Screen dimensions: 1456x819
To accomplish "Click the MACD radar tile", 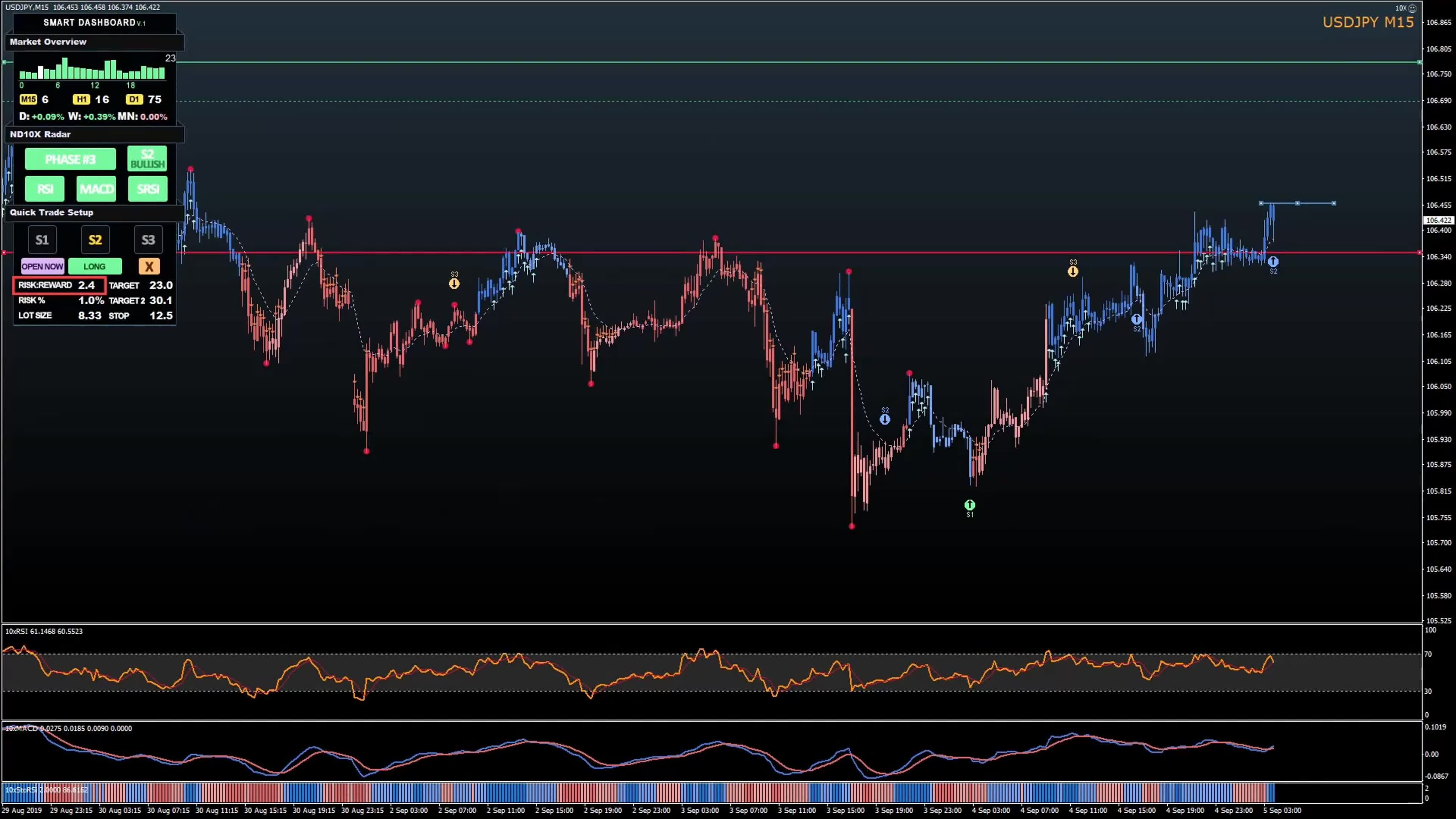I will pyautogui.click(x=96, y=189).
